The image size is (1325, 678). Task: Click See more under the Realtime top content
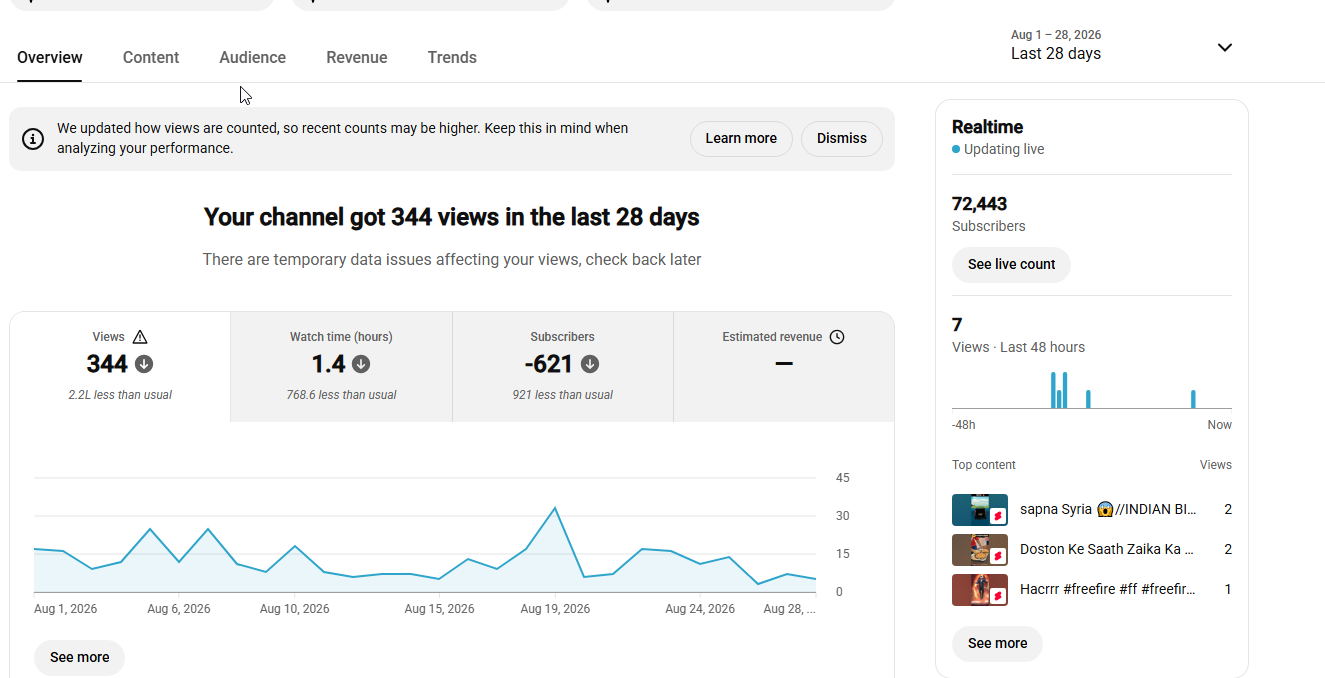tap(997, 644)
